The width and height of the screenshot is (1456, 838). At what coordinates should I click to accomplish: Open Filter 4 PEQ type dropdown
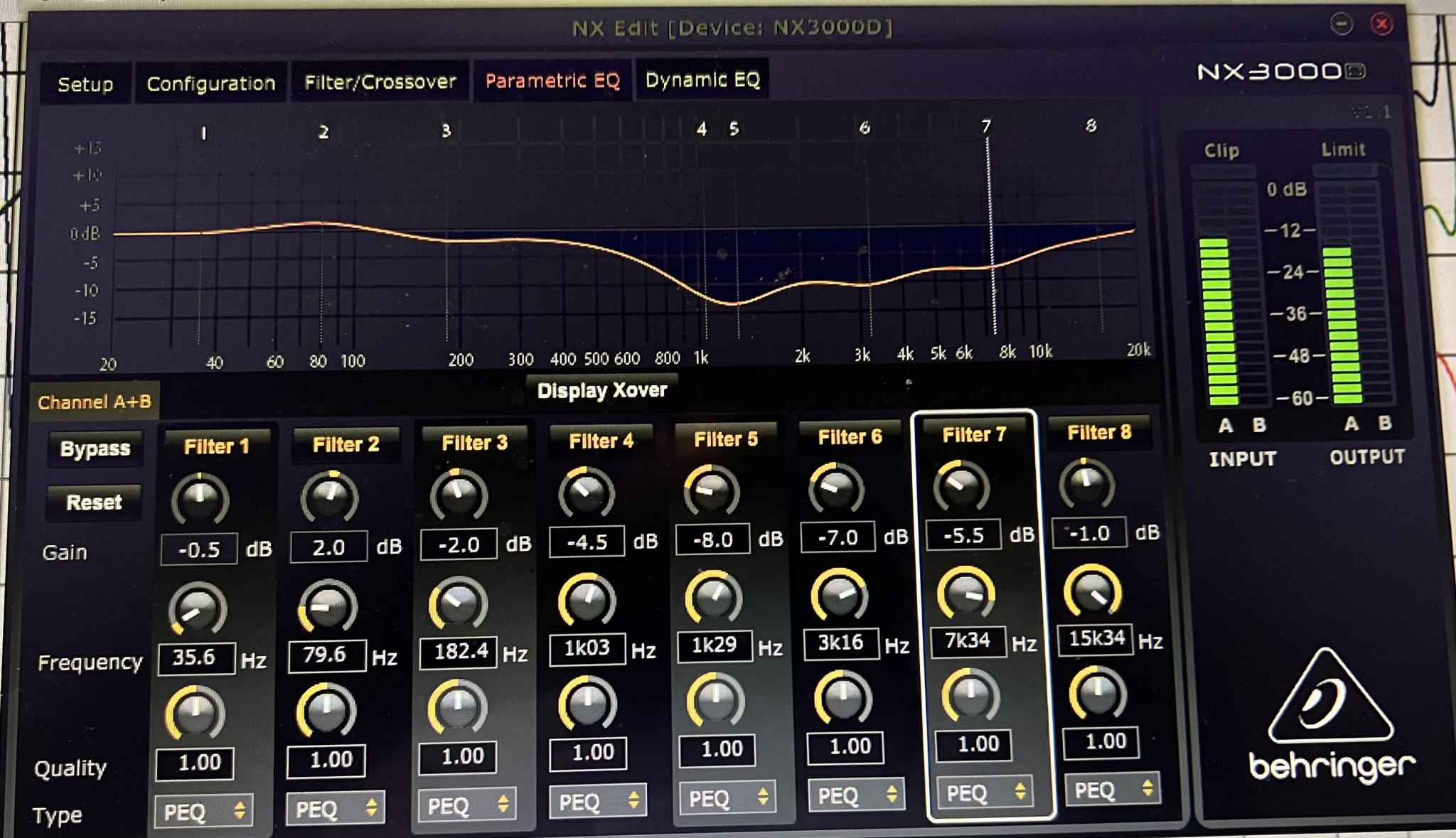point(597,802)
